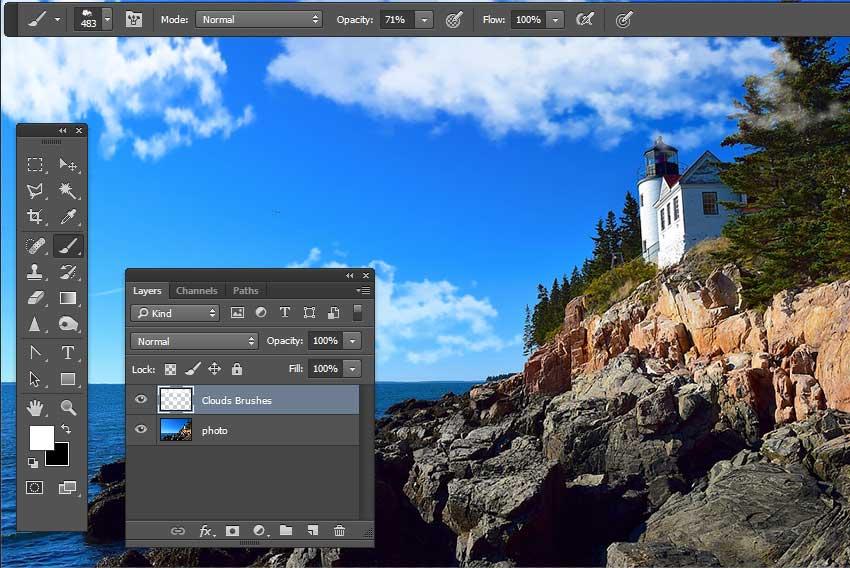Open the Flow slider arrow
This screenshot has height=568, width=850.
click(x=555, y=20)
